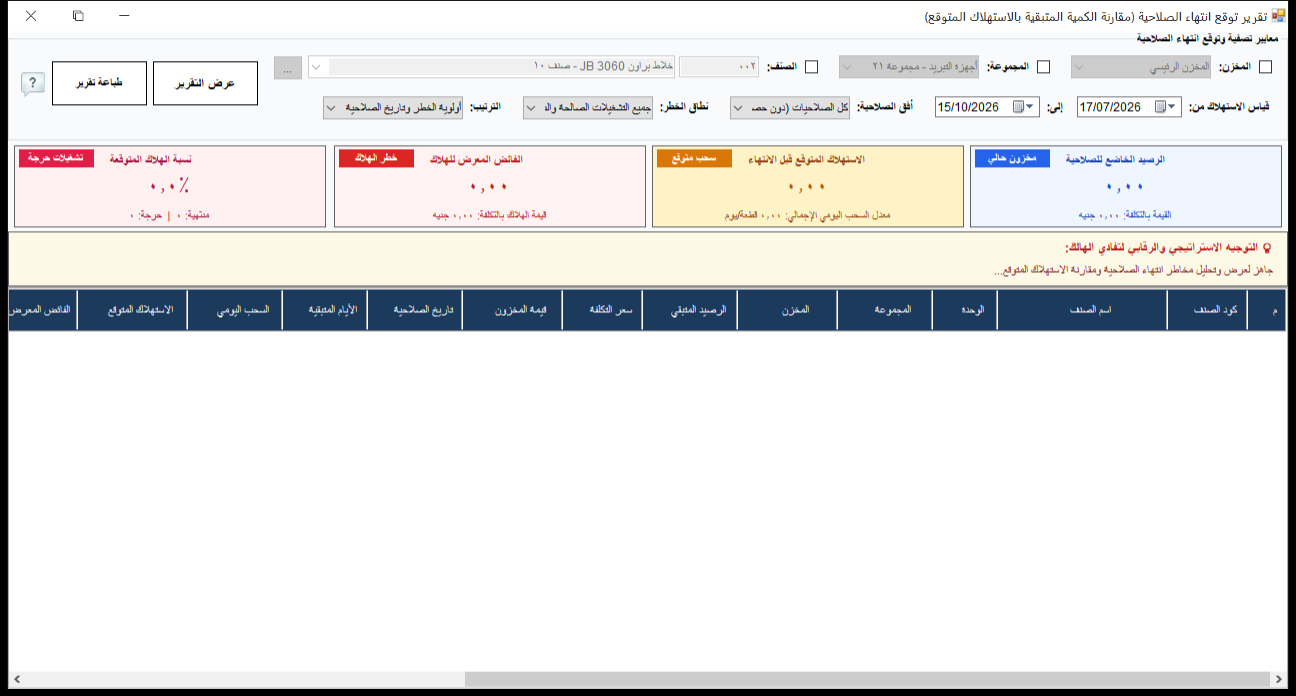
Task: Click the minimize window button
Action: 124,16
